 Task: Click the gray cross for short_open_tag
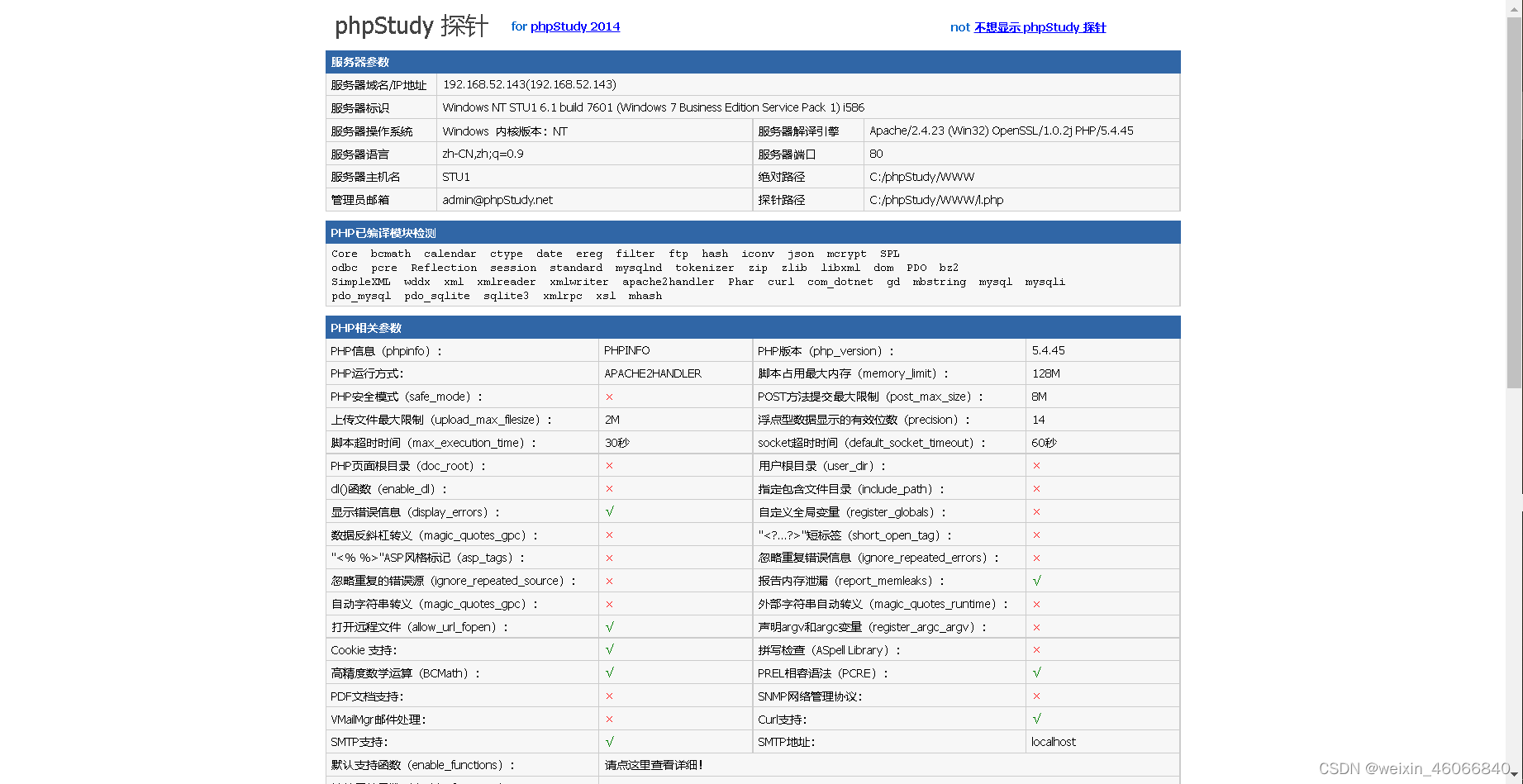click(1037, 535)
